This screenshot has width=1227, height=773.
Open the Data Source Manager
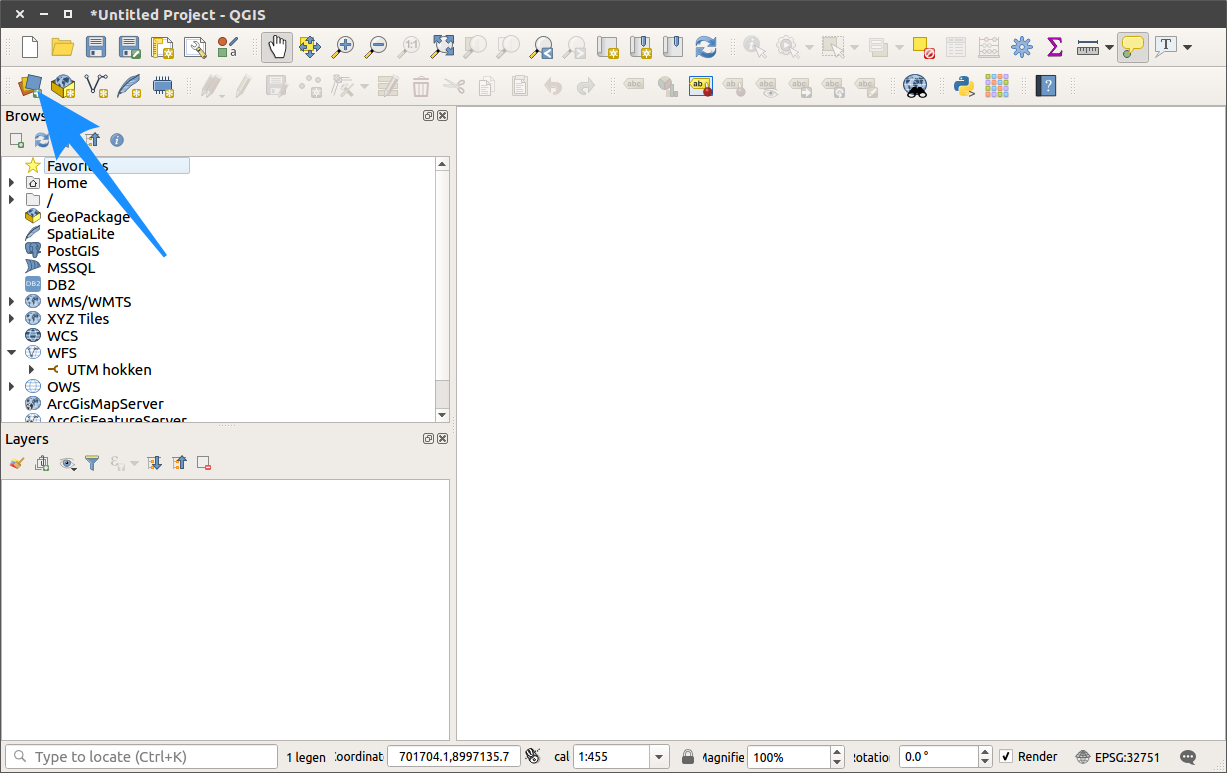pyautogui.click(x=30, y=85)
